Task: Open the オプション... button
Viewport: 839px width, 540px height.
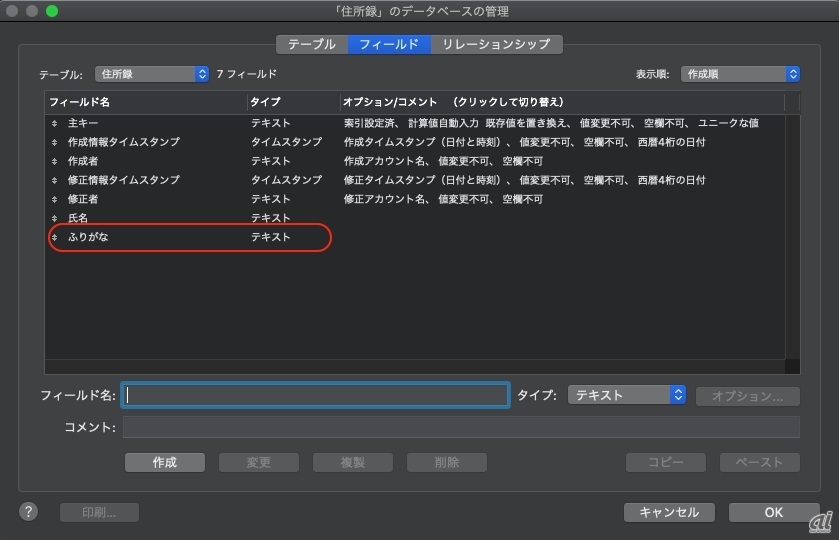Action: click(x=748, y=396)
